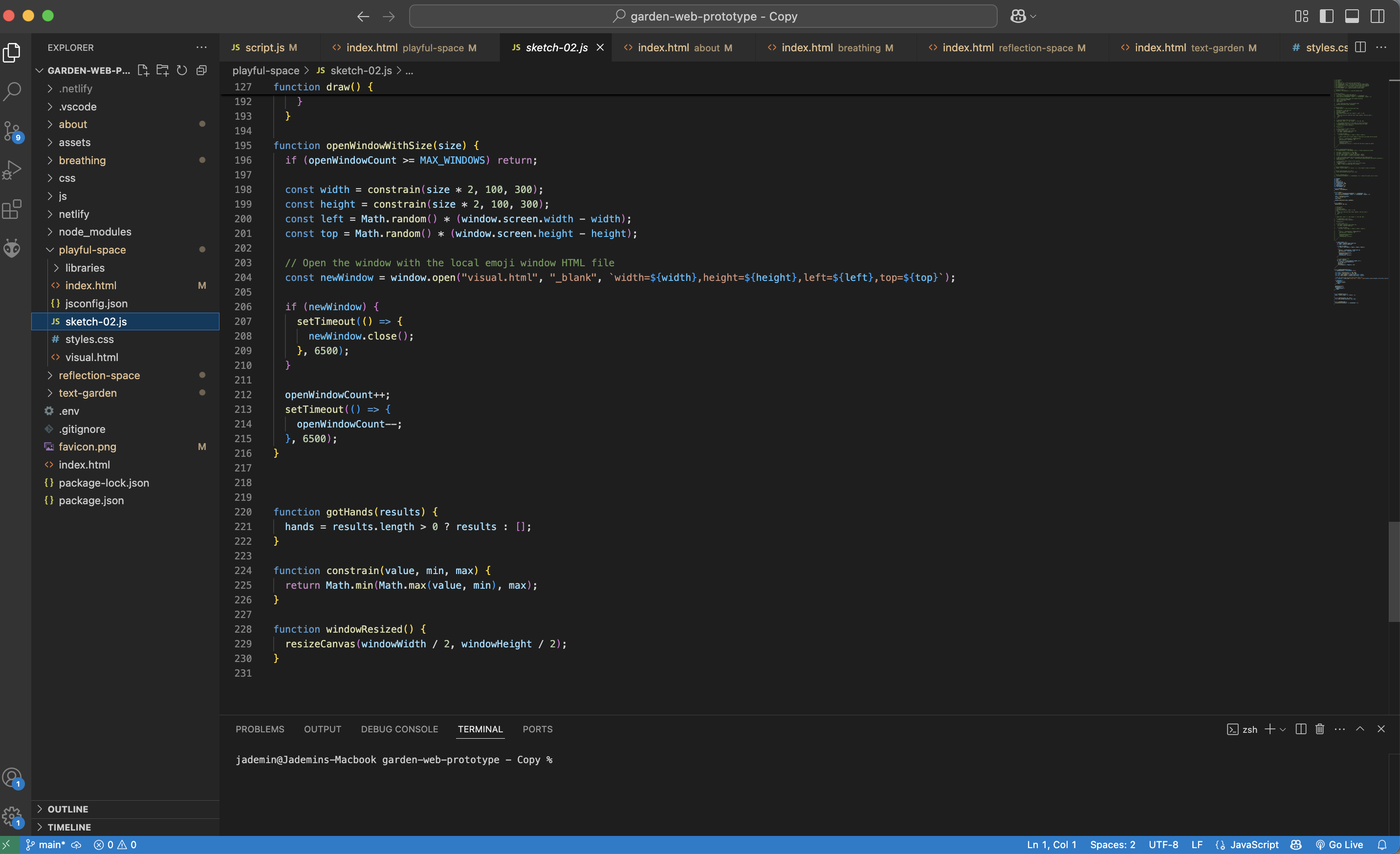Toggle the primary side bar visibility

click(1327, 17)
